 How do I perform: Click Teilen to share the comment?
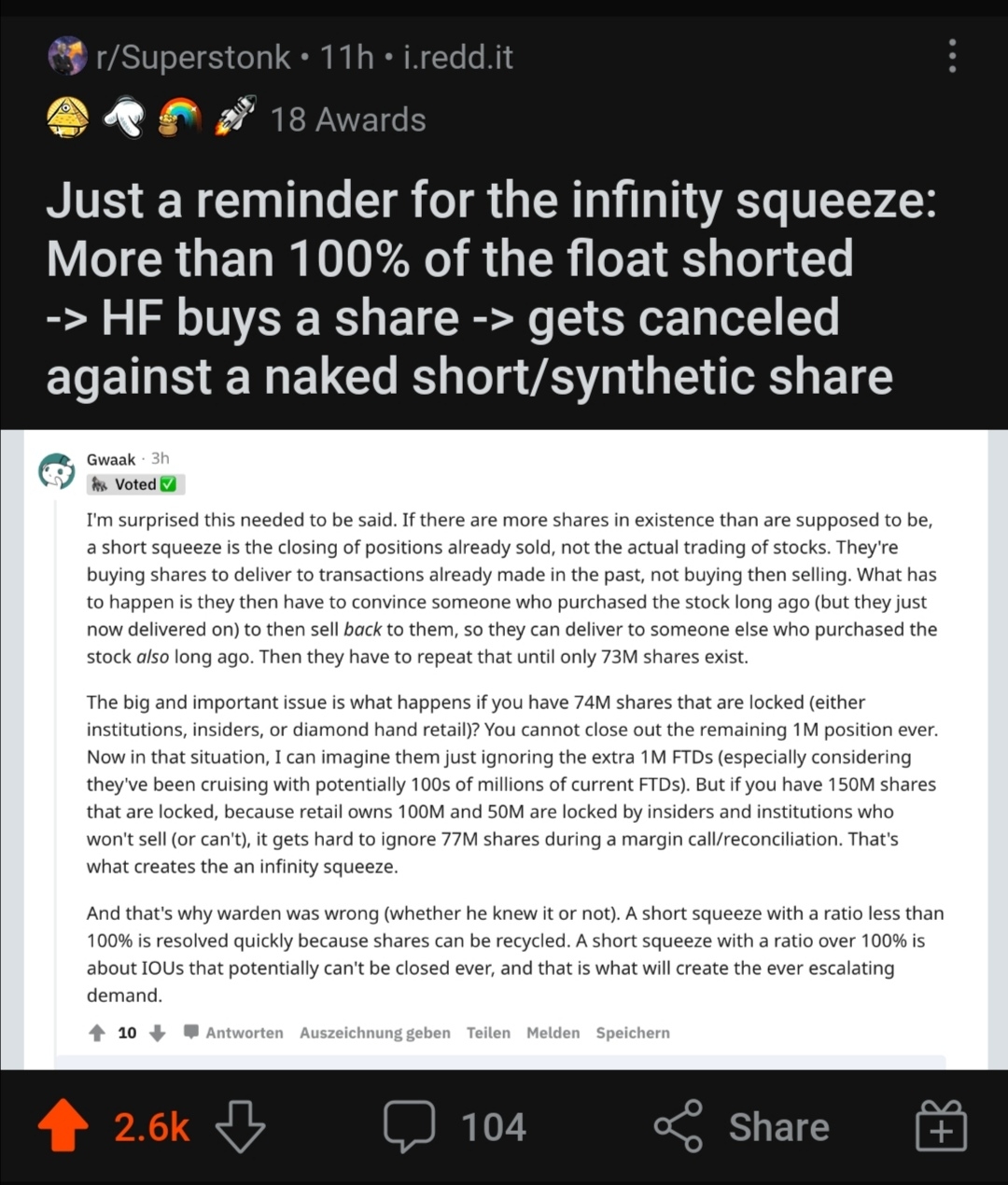(x=488, y=1033)
